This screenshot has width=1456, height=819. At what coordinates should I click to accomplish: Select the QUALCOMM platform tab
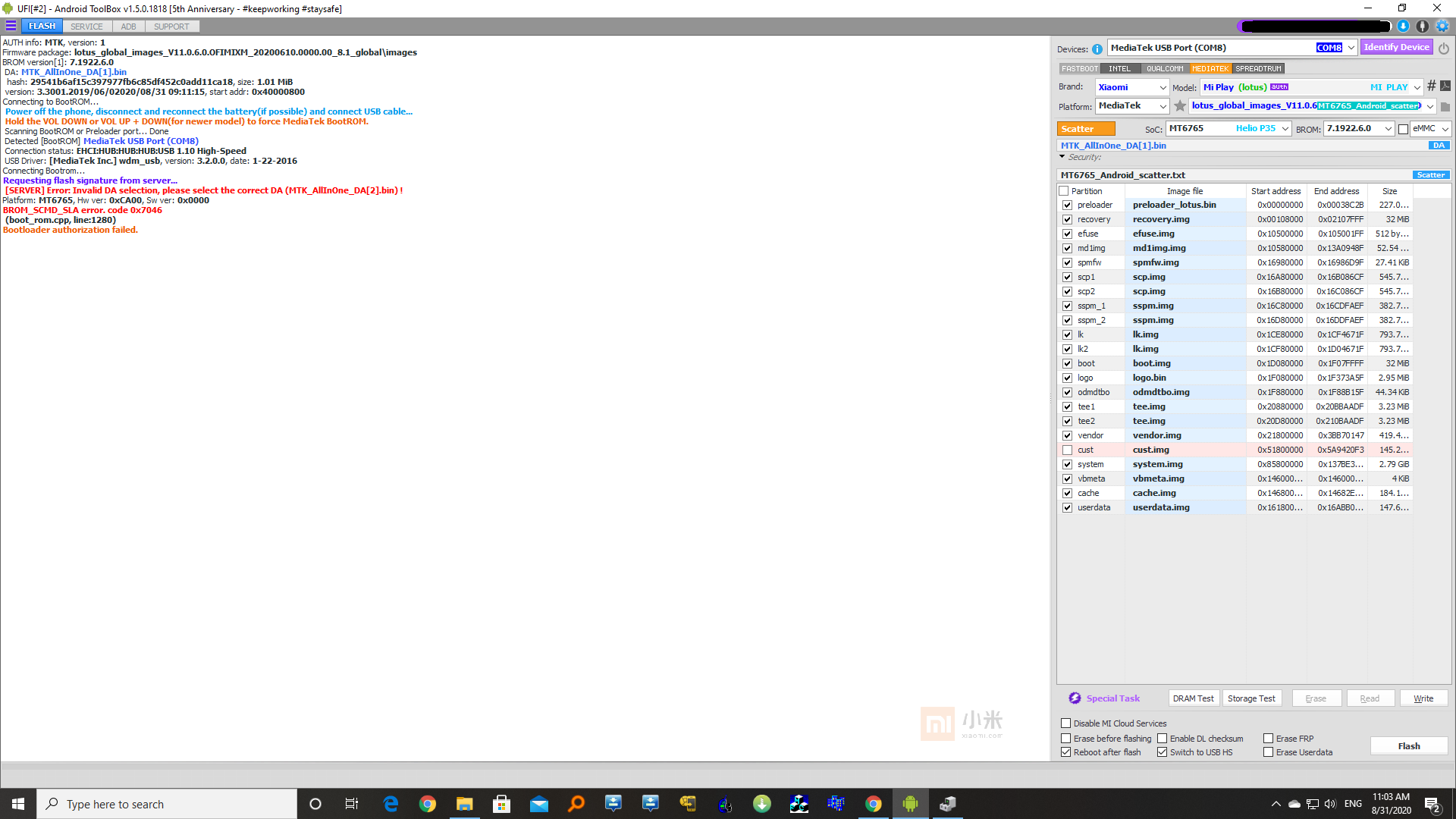click(x=1165, y=69)
